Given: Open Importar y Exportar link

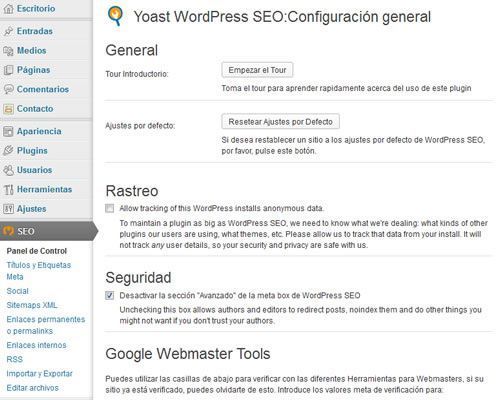Looking at the screenshot, I should pyautogui.click(x=39, y=374).
